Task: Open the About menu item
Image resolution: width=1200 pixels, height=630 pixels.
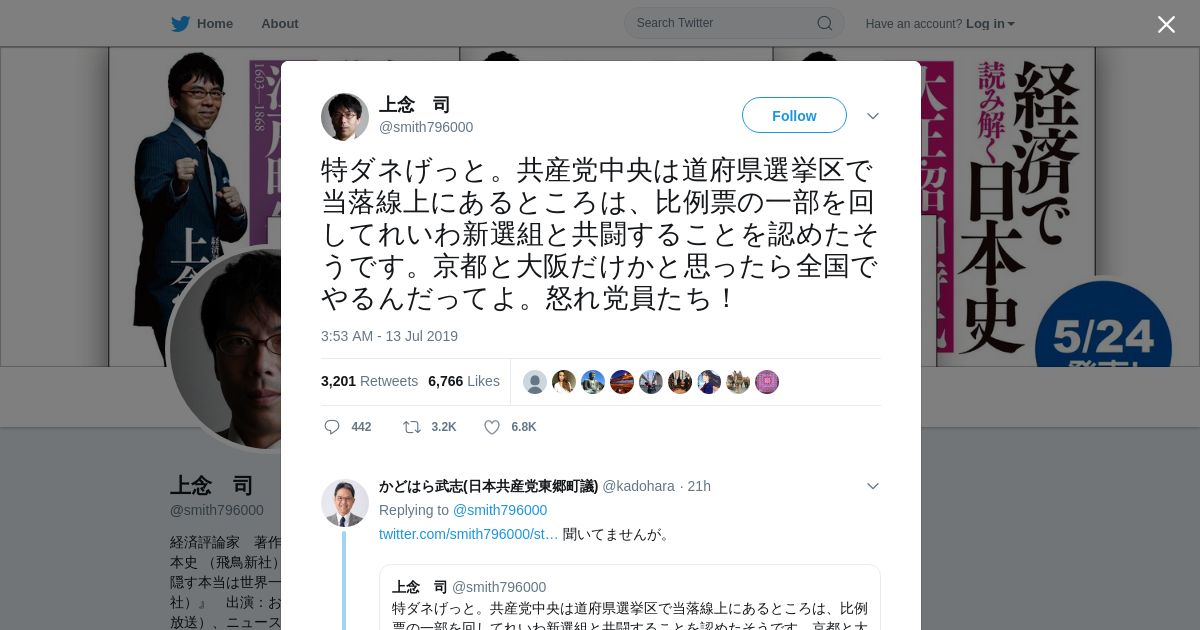Action: [x=280, y=24]
